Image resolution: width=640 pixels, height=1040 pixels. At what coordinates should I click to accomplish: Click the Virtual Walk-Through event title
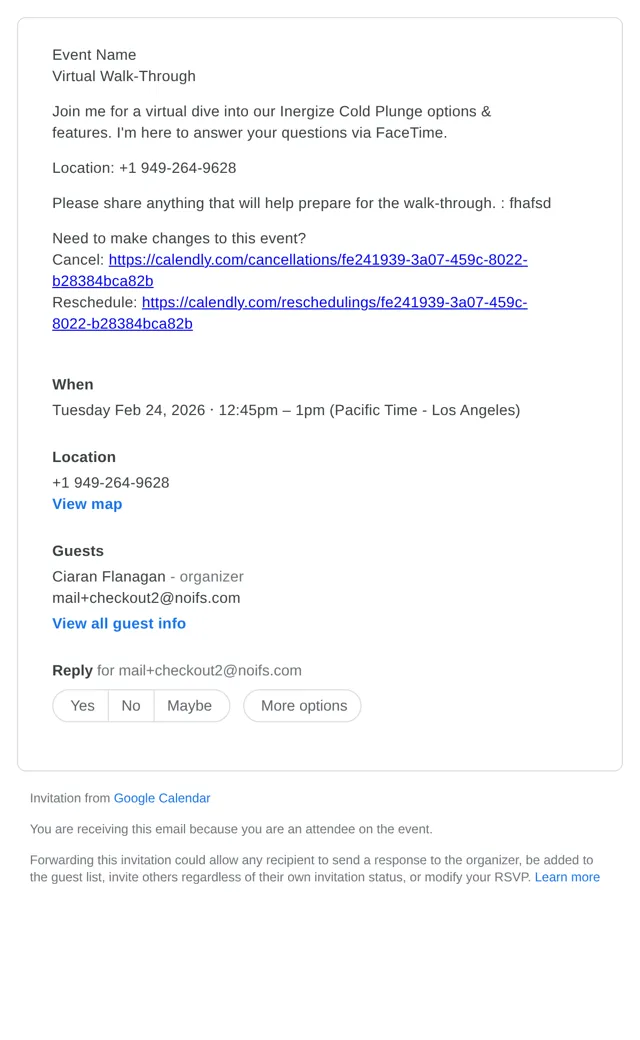pos(124,76)
